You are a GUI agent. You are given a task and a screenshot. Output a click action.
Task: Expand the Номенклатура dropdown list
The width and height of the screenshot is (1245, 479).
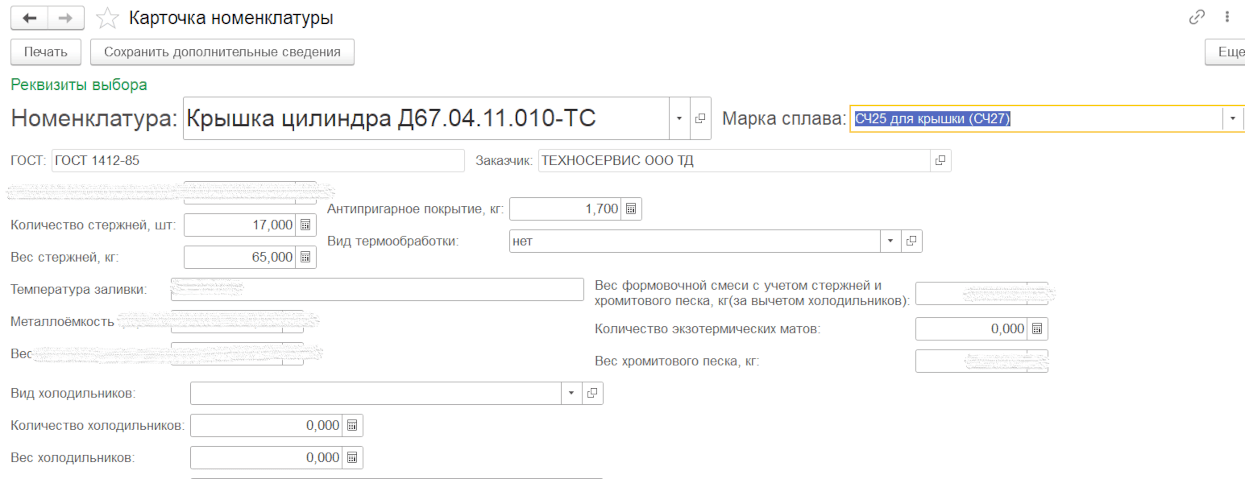[679, 119]
